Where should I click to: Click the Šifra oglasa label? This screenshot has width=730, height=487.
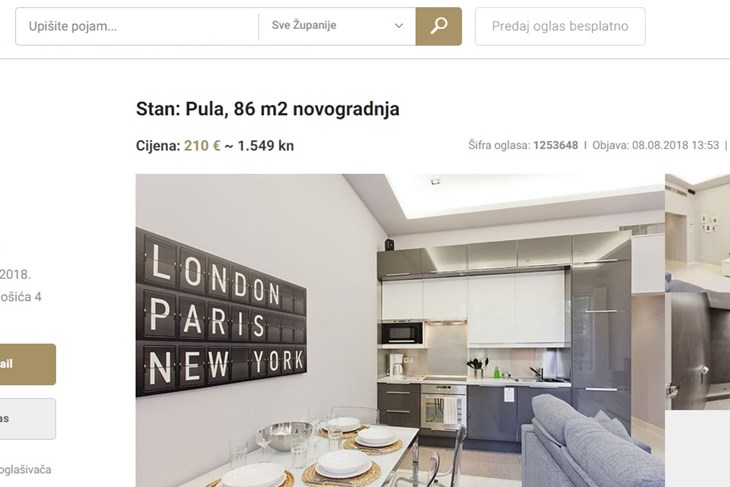[499, 145]
